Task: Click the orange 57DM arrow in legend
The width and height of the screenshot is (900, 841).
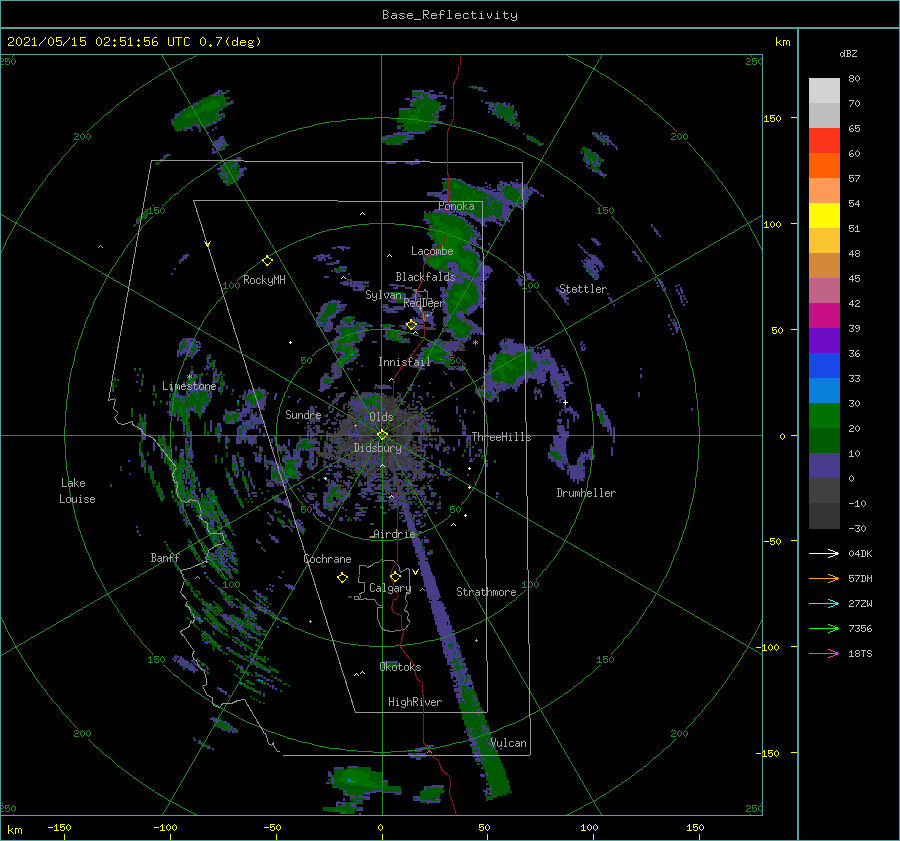Action: pos(824,579)
